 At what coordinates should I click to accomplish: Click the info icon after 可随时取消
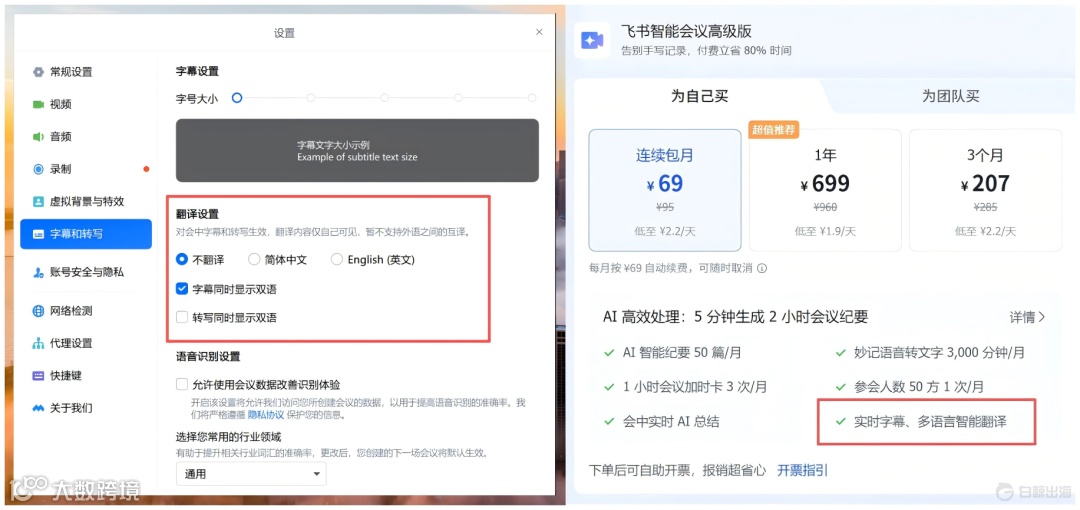[762, 268]
